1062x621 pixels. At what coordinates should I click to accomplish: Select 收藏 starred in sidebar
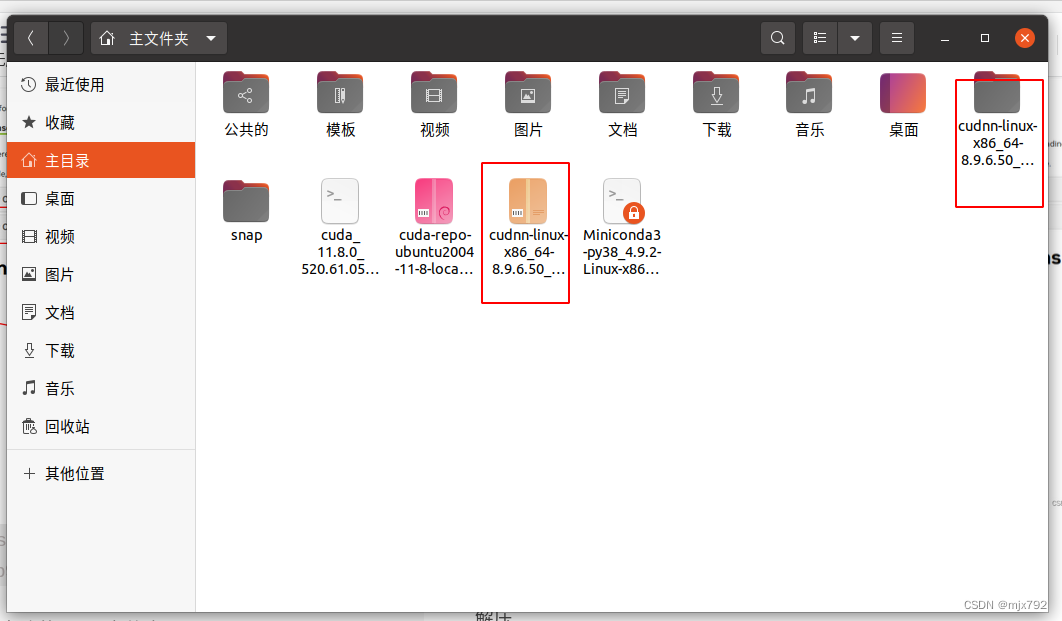(102, 123)
